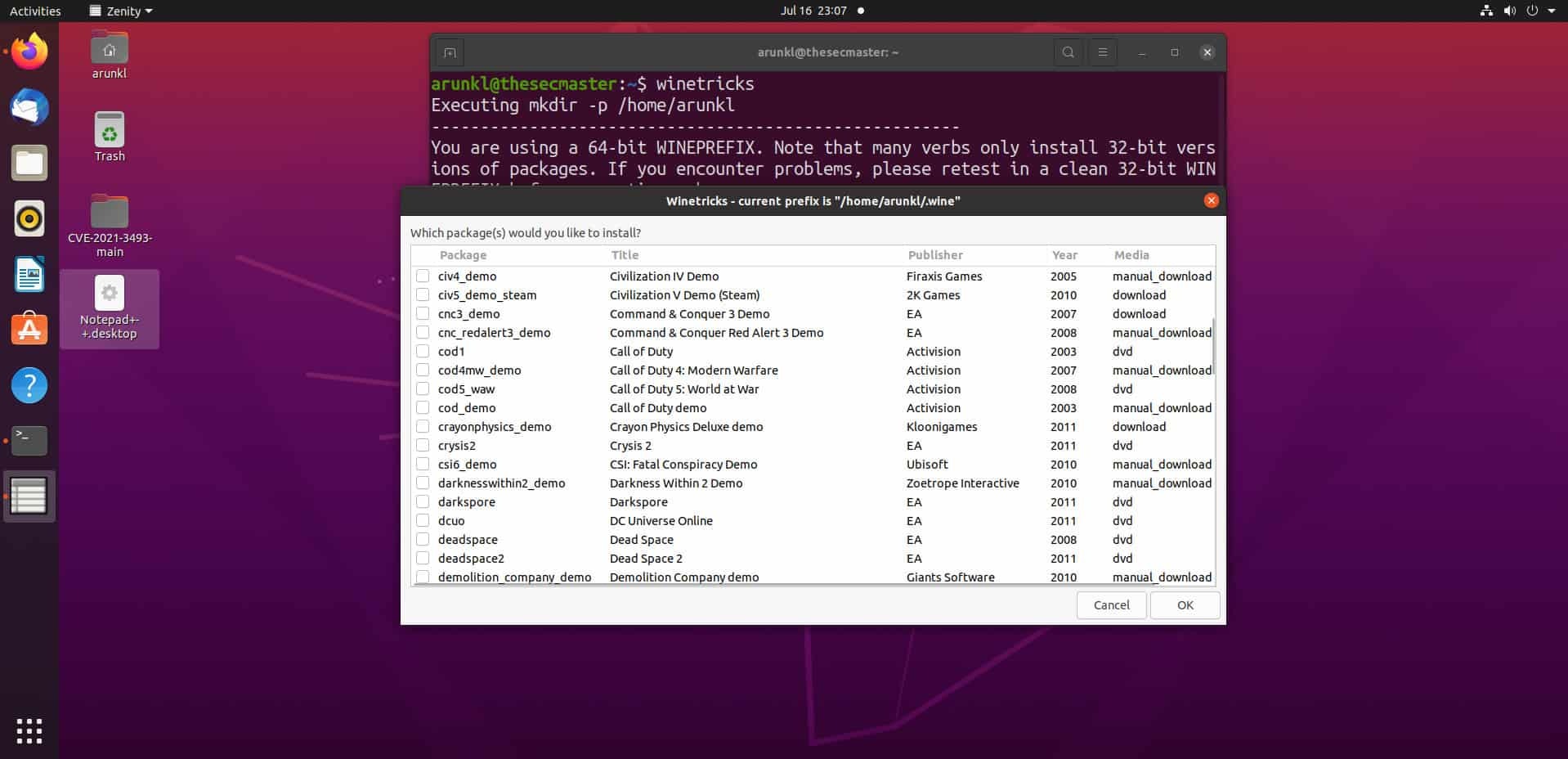Click the terminal new tab icon

click(450, 52)
